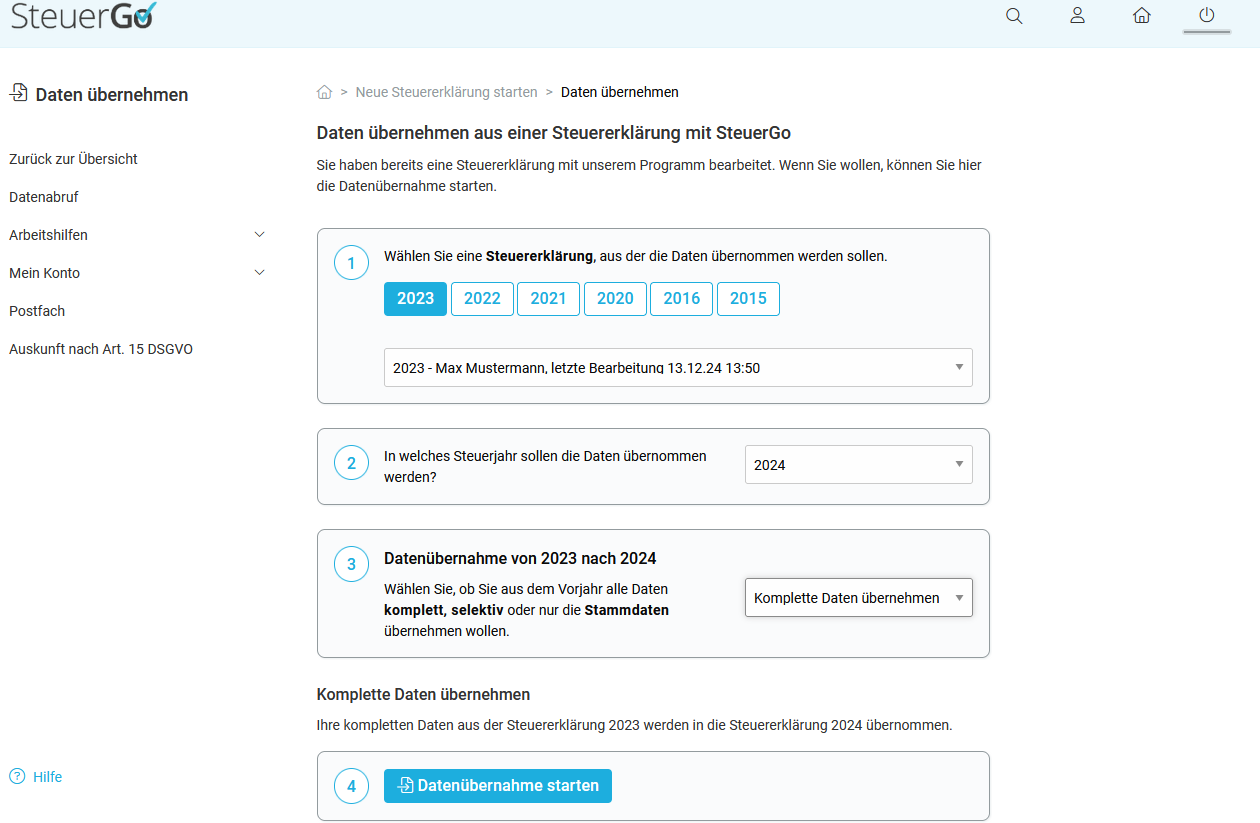The width and height of the screenshot is (1260, 823).
Task: Click the power logout icon
Action: click(1206, 16)
